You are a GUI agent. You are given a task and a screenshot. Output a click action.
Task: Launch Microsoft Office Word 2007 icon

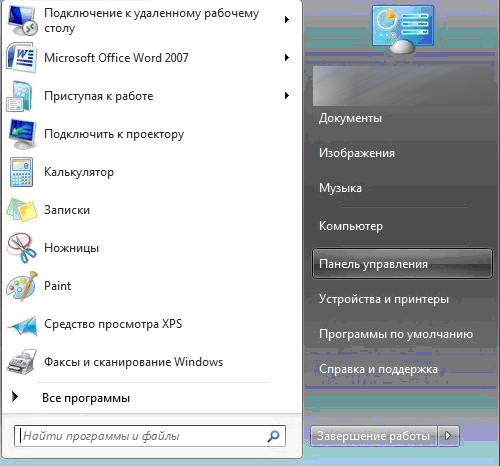tap(21, 58)
